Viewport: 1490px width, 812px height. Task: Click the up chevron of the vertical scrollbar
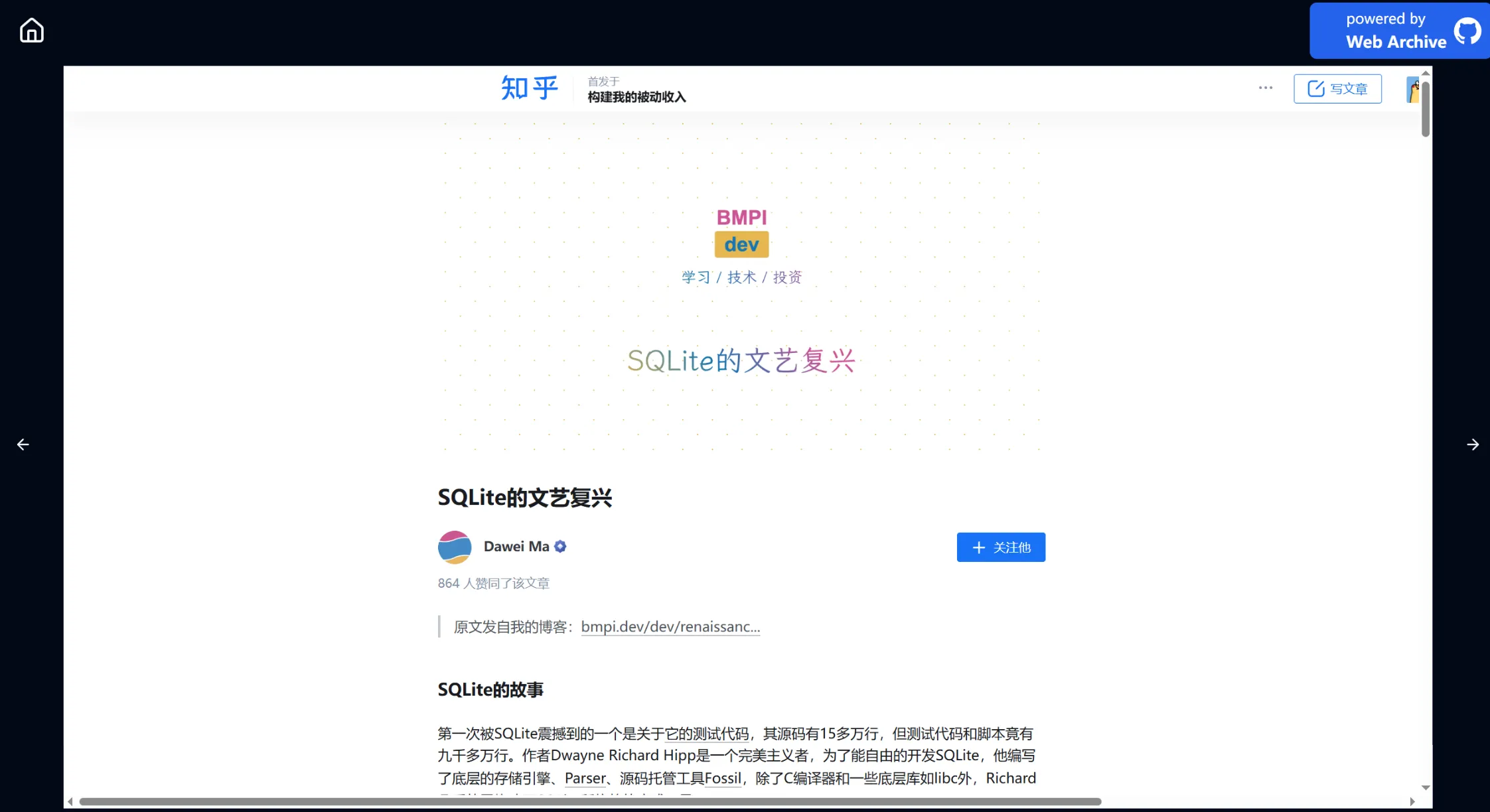click(x=1424, y=74)
